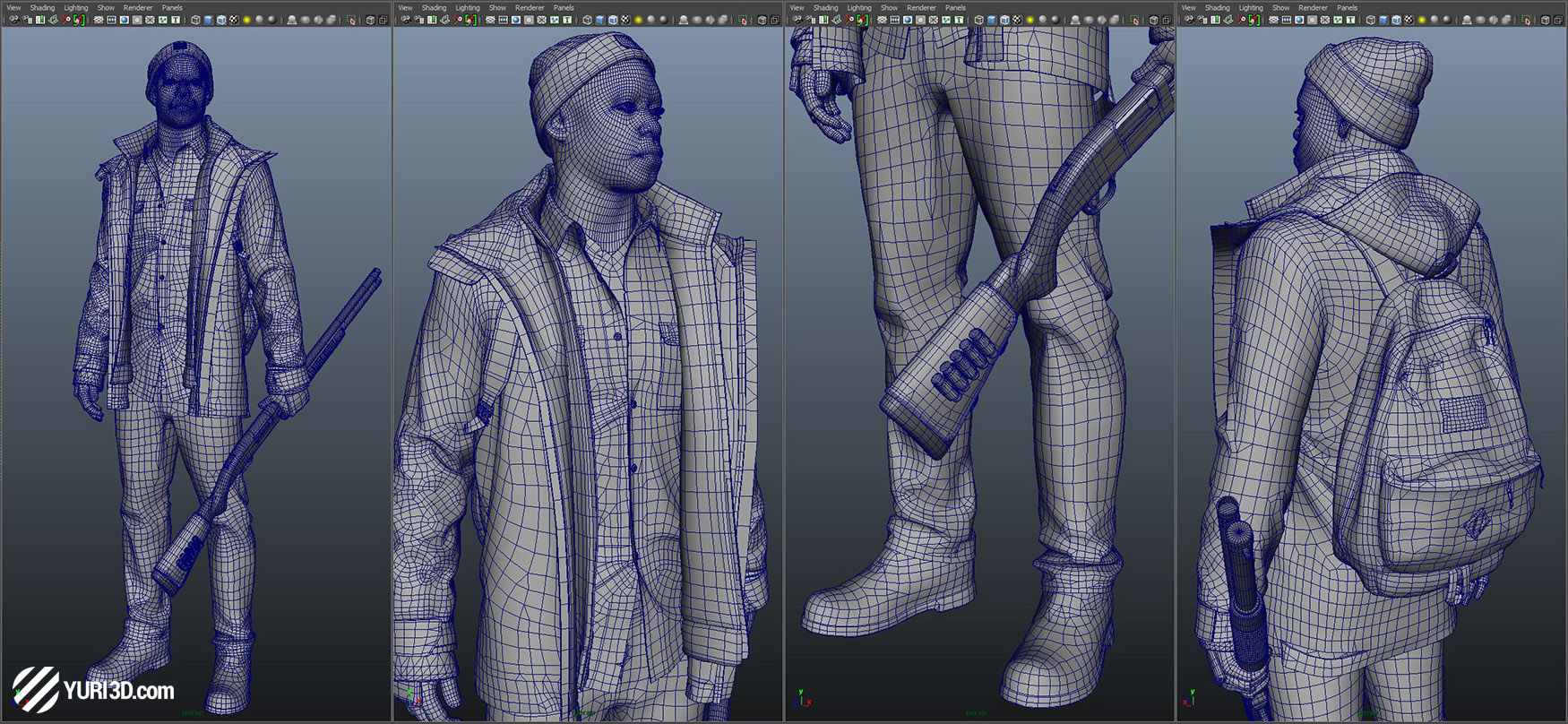Select smooth shade all icon in full-body panel
The width and height of the screenshot is (1568, 724).
pos(208,20)
